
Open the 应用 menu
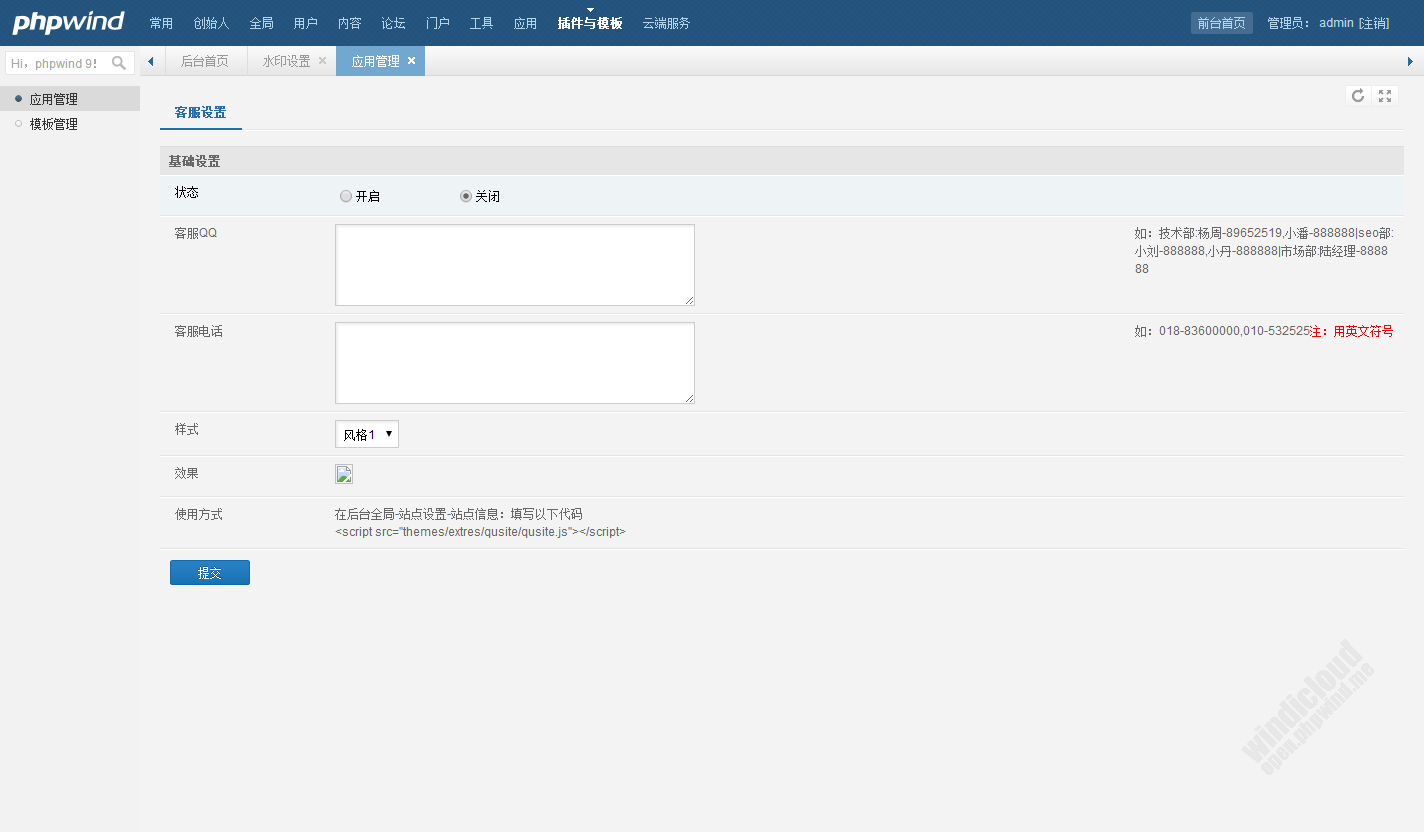click(525, 23)
